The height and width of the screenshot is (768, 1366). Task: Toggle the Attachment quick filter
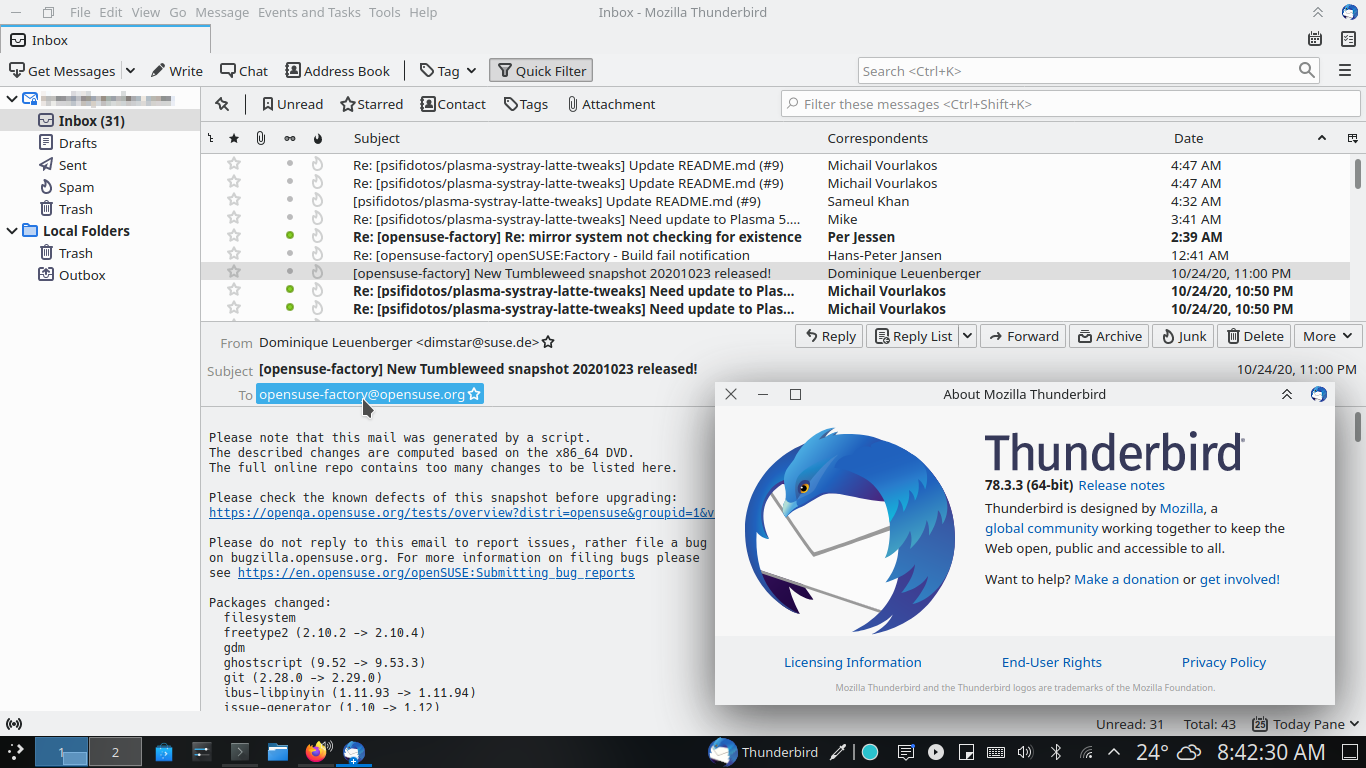point(610,104)
